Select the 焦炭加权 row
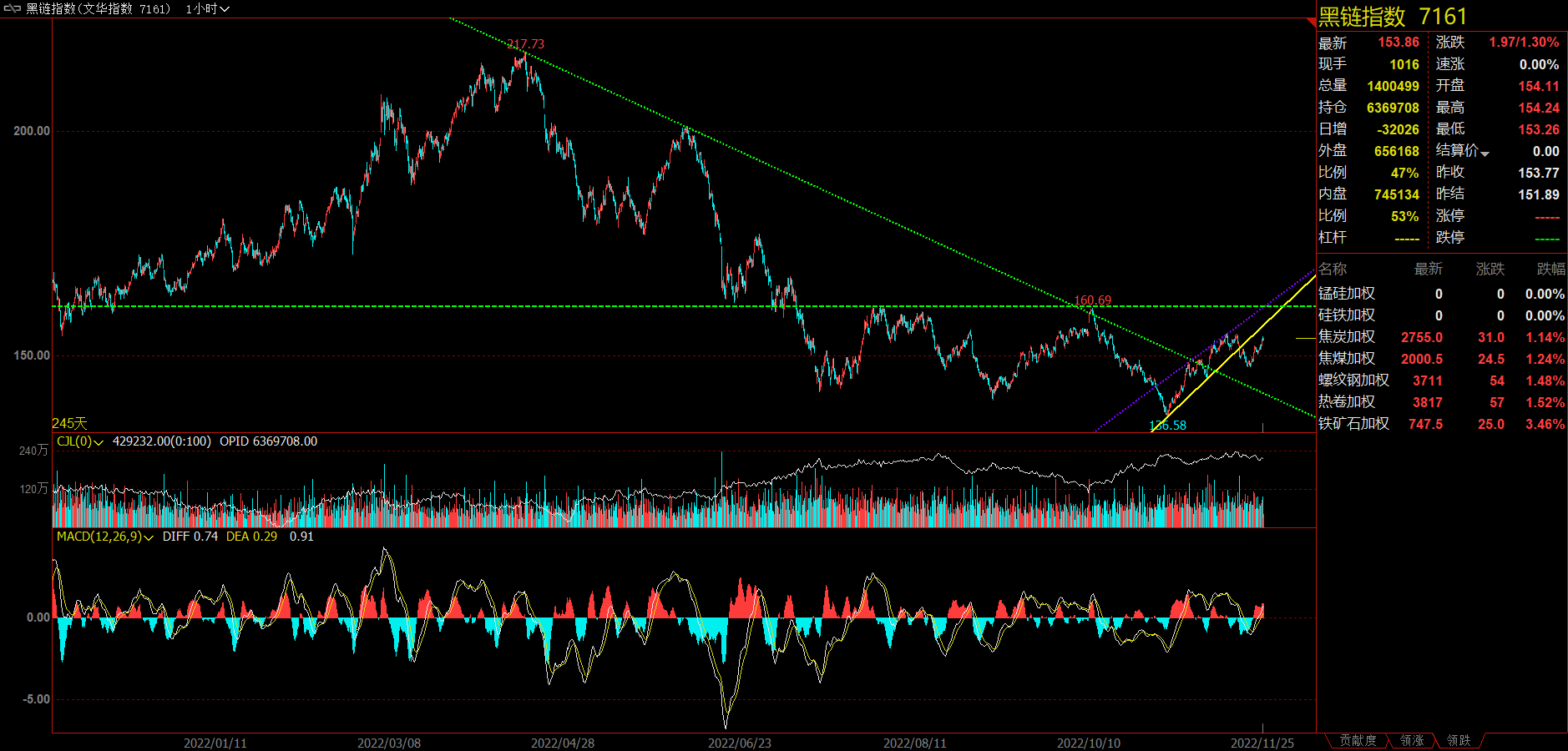The width and height of the screenshot is (1568, 751). click(x=1442, y=337)
